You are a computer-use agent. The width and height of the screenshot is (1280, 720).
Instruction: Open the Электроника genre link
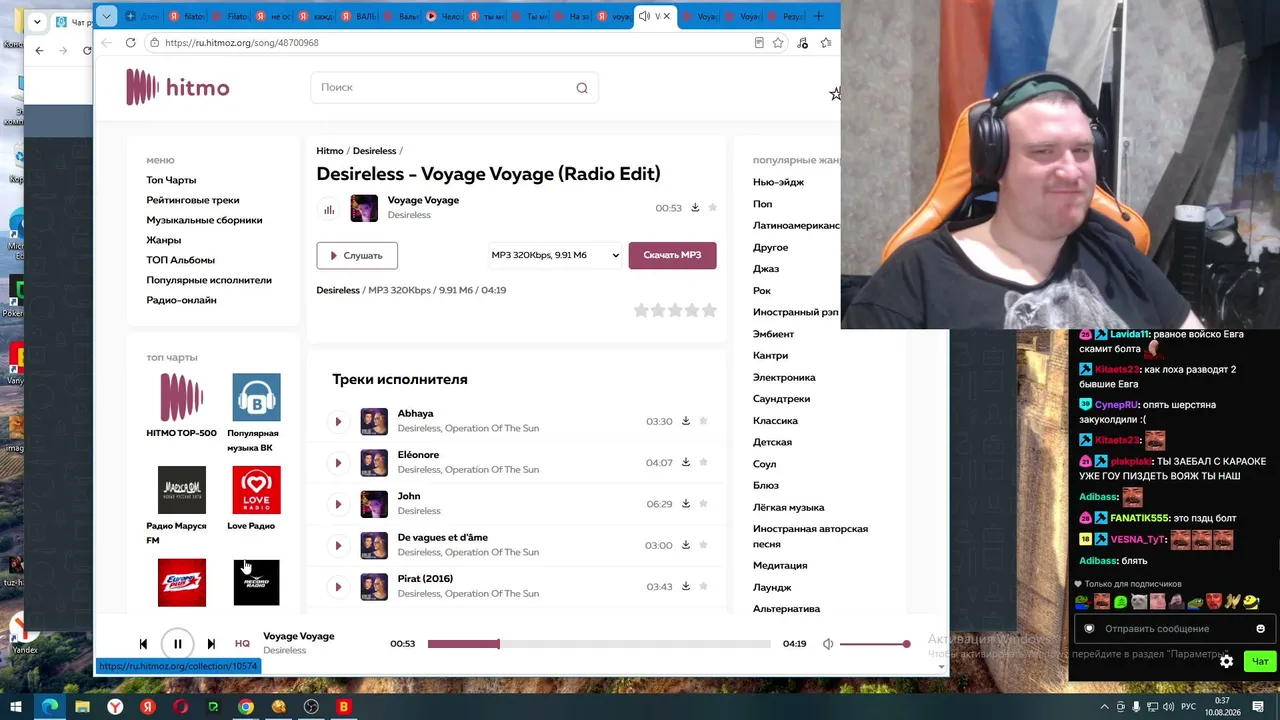(784, 377)
